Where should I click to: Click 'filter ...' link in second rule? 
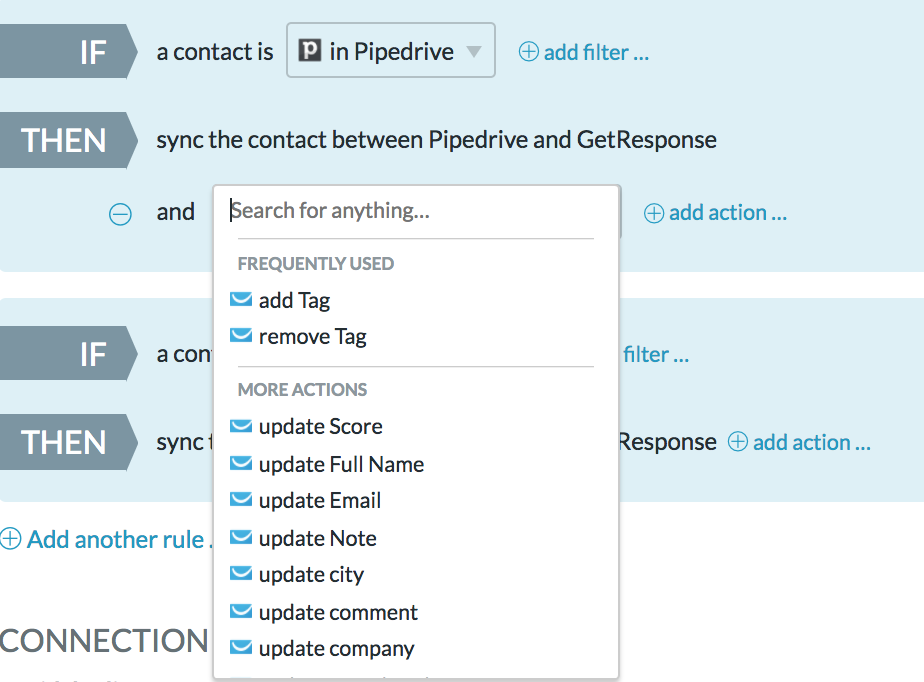[x=656, y=354]
